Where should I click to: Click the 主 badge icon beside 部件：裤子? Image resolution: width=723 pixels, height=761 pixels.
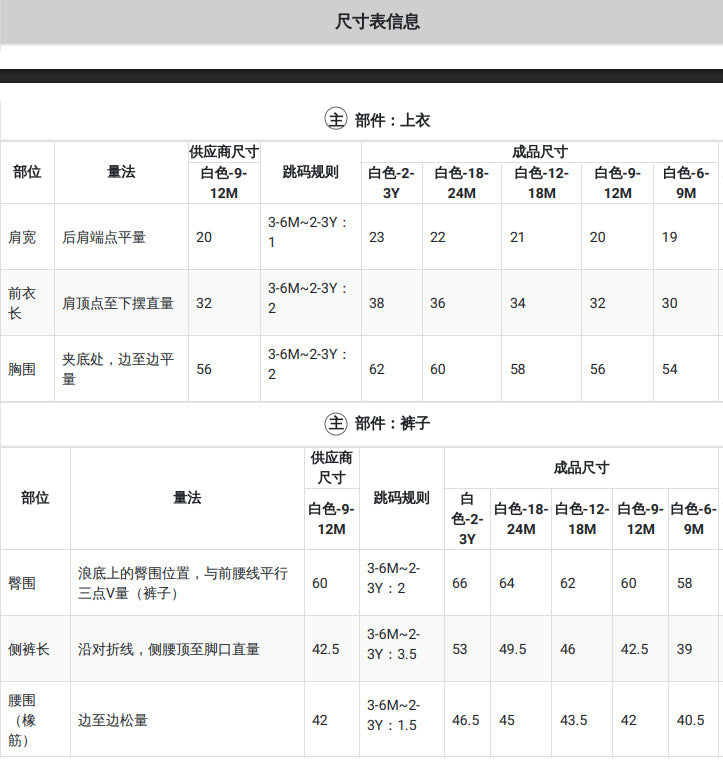336,423
